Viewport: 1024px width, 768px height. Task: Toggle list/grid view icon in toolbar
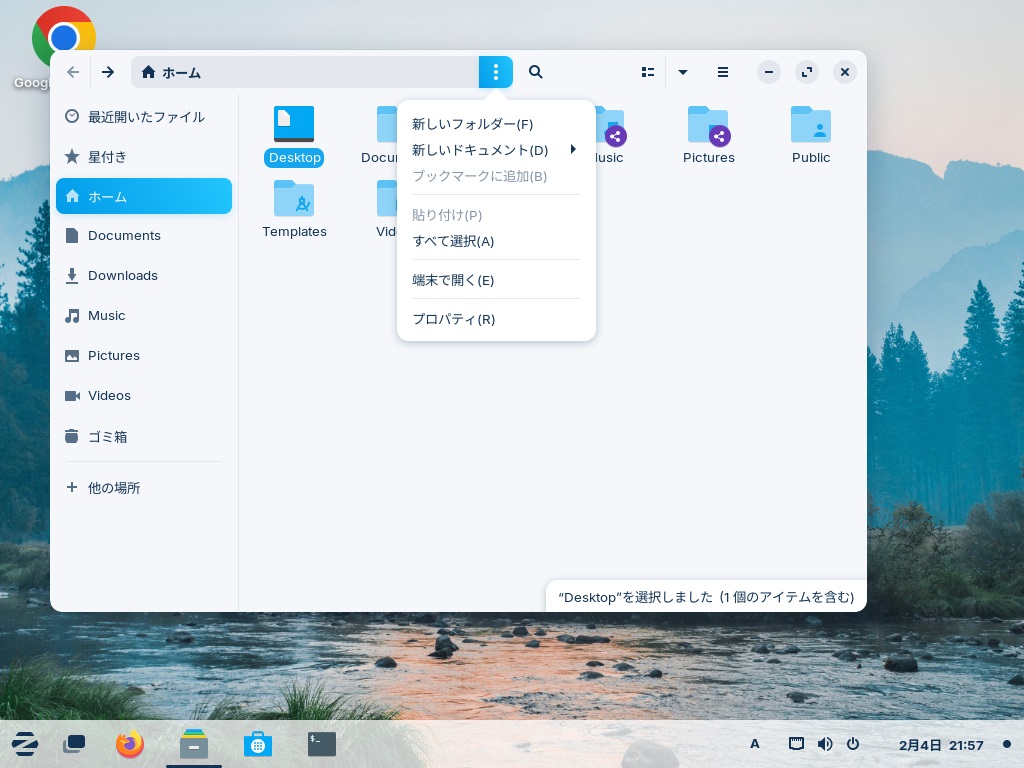(648, 72)
